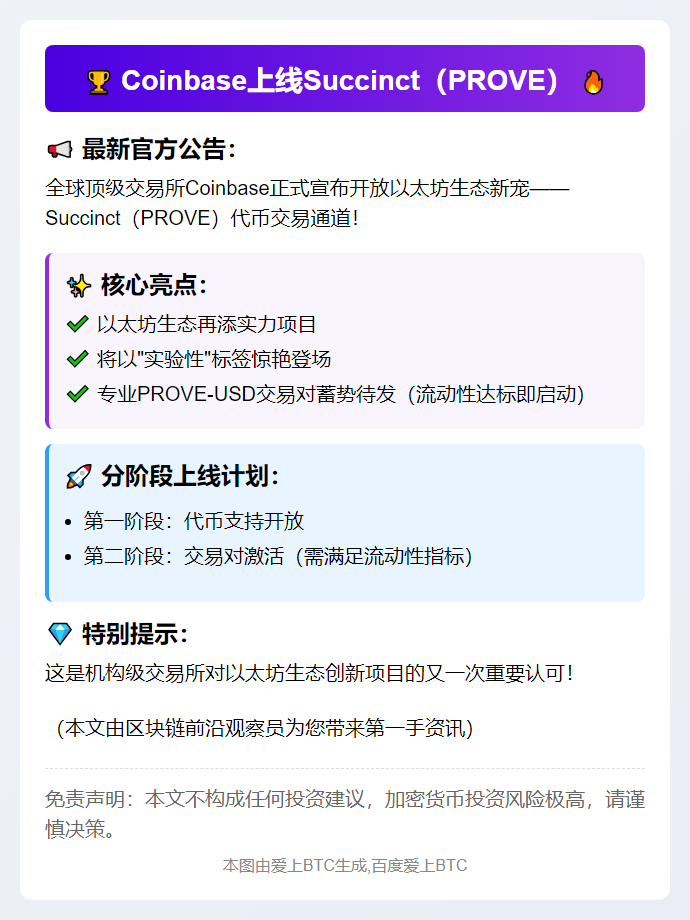Click the diamond icon next to 特别提示
The image size is (690, 920).
(x=59, y=633)
